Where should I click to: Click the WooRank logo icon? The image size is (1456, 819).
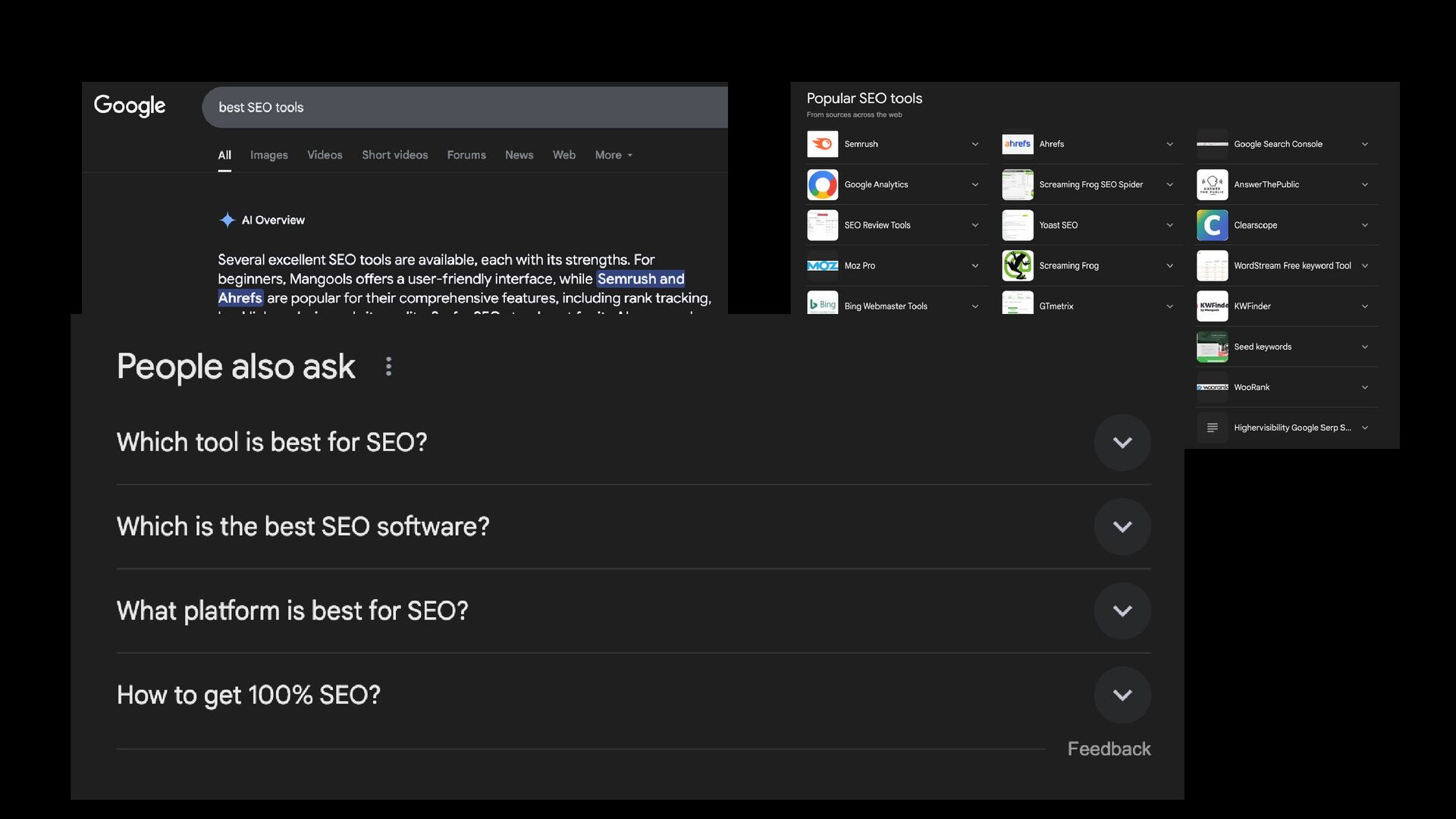pyautogui.click(x=1212, y=388)
